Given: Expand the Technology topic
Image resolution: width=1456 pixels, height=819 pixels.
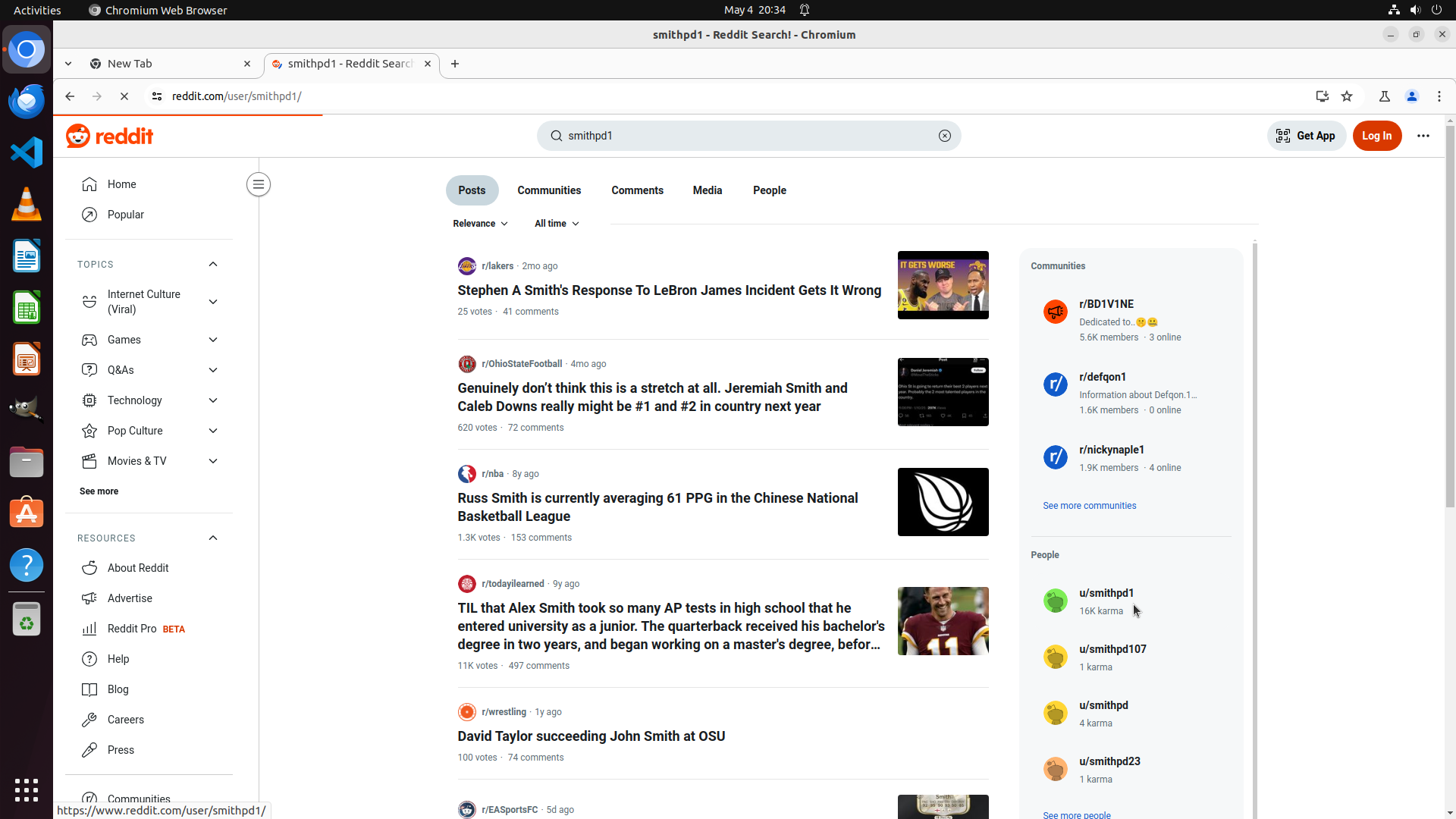Looking at the screenshot, I should (x=213, y=400).
